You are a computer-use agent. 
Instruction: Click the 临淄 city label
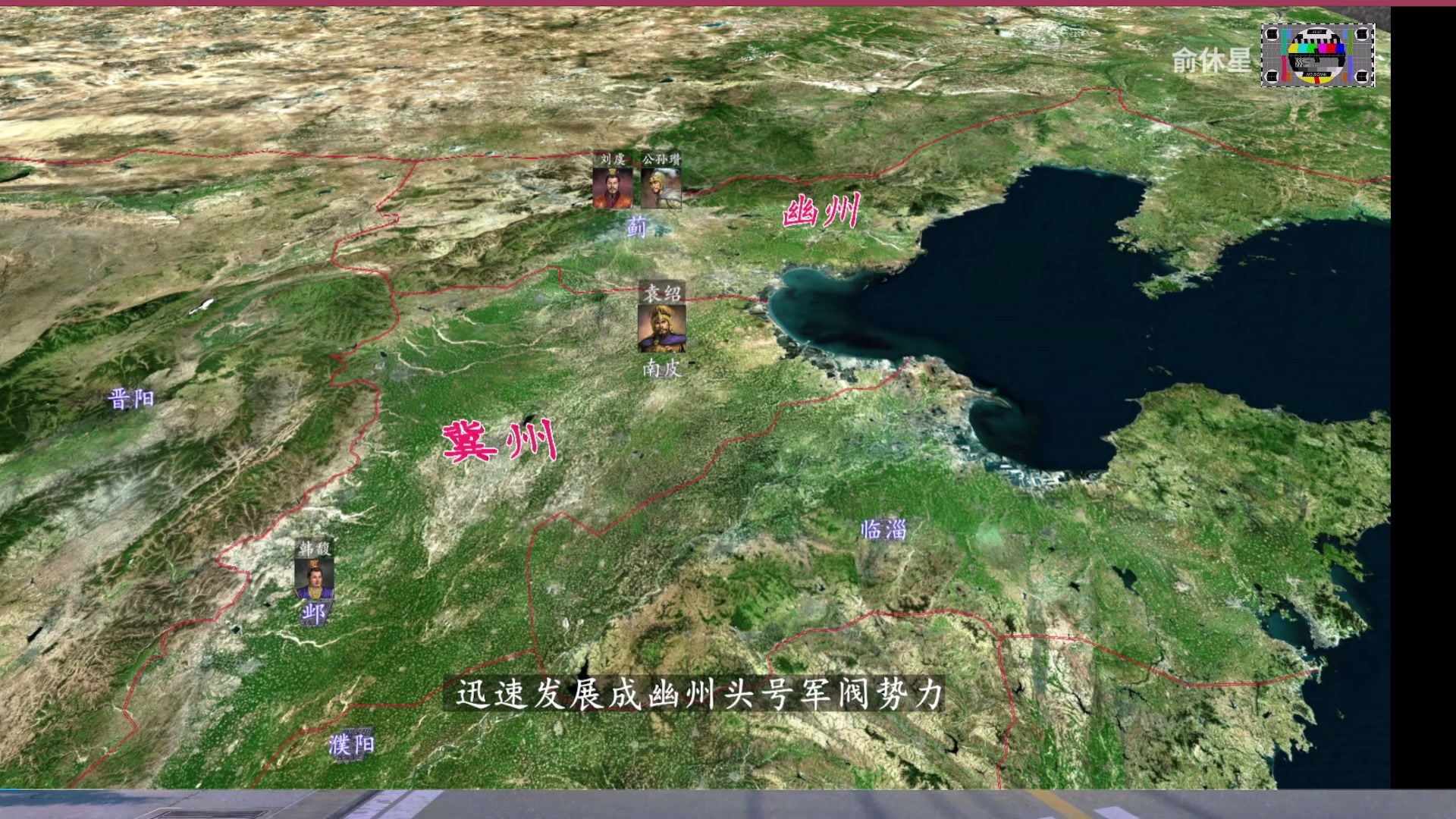883,529
